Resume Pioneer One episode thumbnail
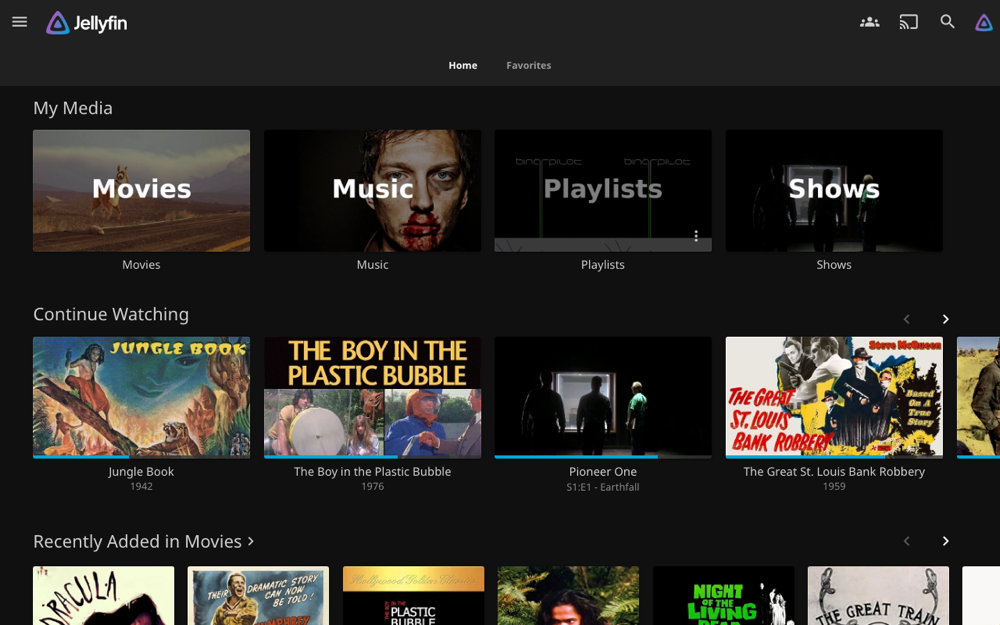This screenshot has height=625, width=1000. coord(603,397)
